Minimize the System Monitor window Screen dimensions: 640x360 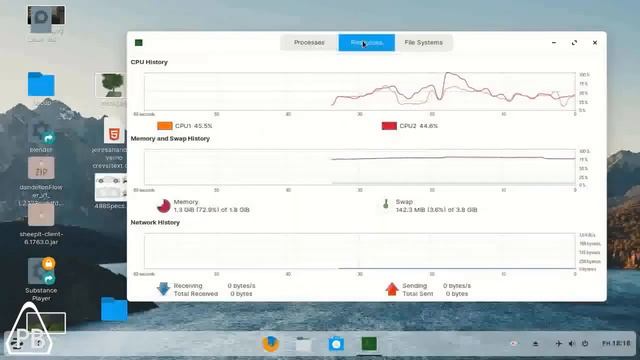[x=554, y=42]
